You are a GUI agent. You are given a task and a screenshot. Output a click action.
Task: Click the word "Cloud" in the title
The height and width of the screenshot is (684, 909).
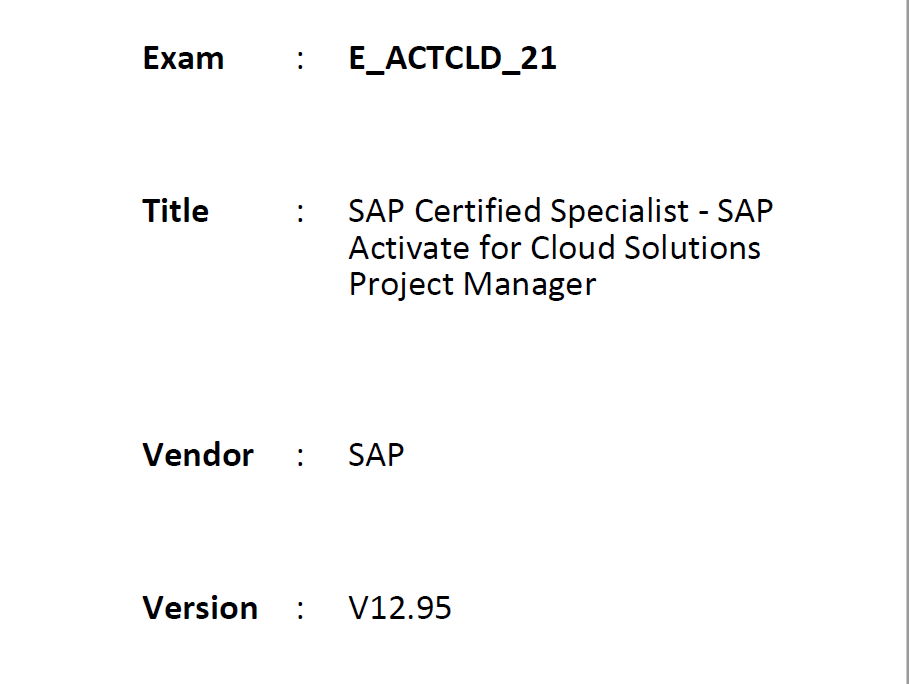click(x=573, y=248)
